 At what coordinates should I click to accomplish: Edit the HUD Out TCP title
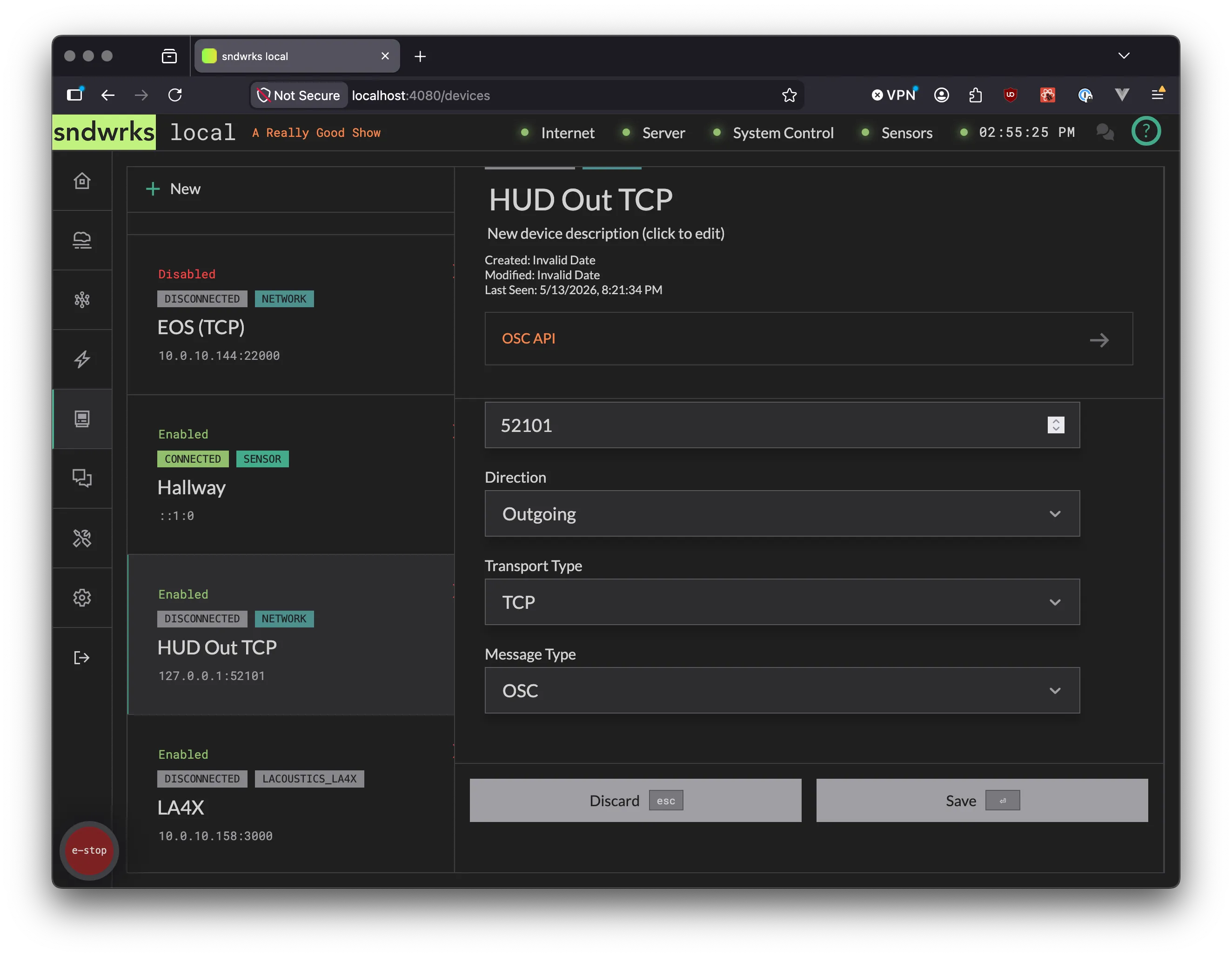pos(581,200)
